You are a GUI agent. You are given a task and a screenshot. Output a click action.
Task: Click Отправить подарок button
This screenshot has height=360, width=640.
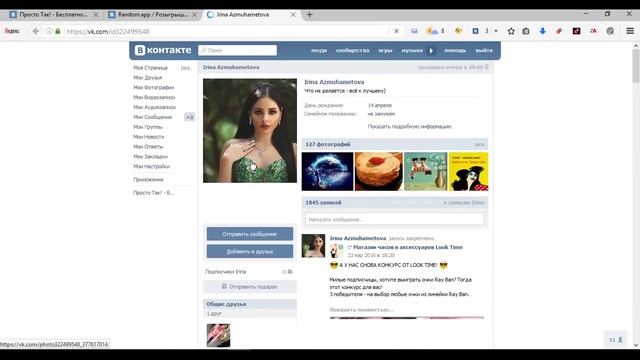click(x=250, y=287)
